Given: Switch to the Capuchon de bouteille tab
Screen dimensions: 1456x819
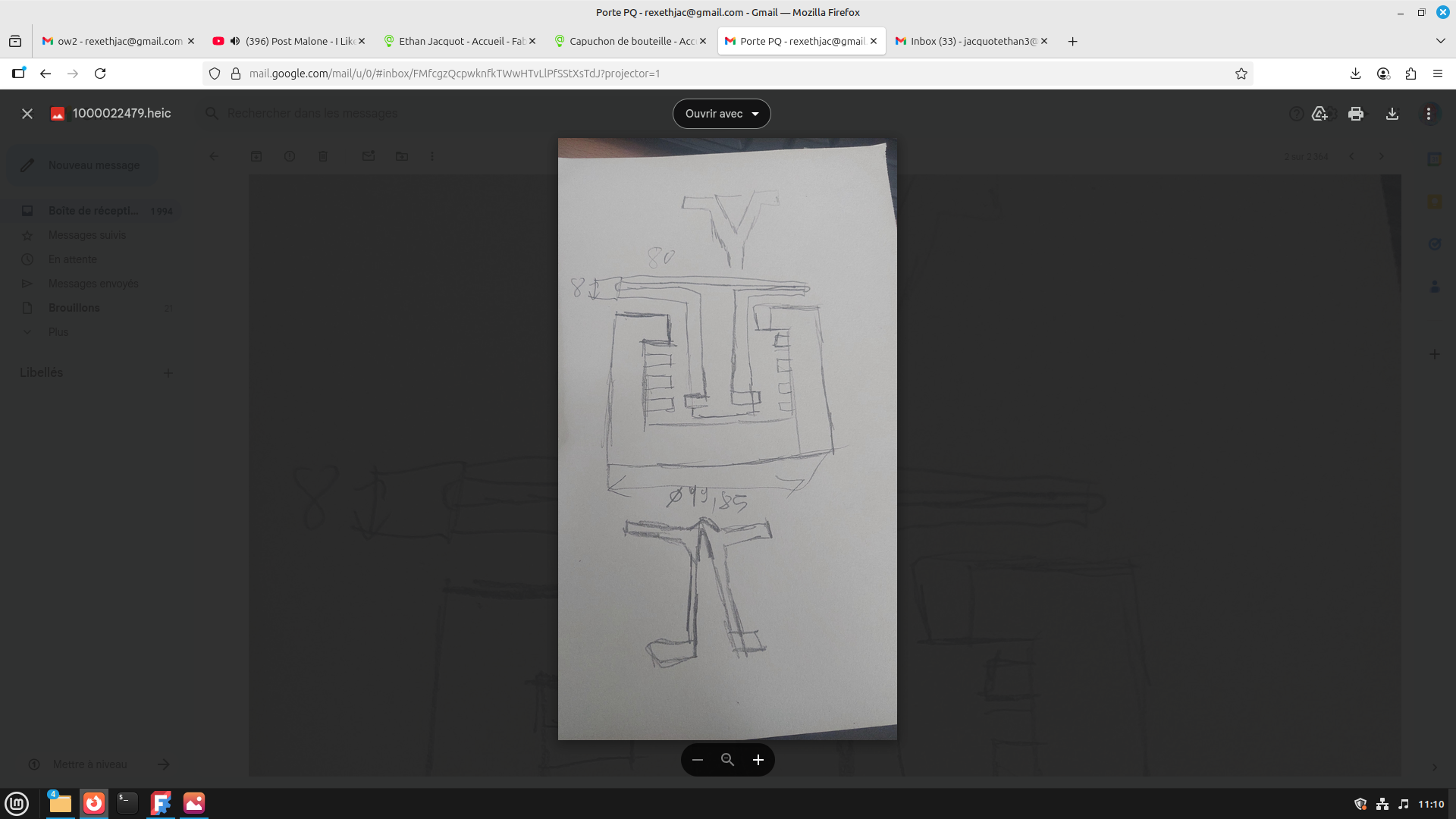Looking at the screenshot, I should 631,41.
